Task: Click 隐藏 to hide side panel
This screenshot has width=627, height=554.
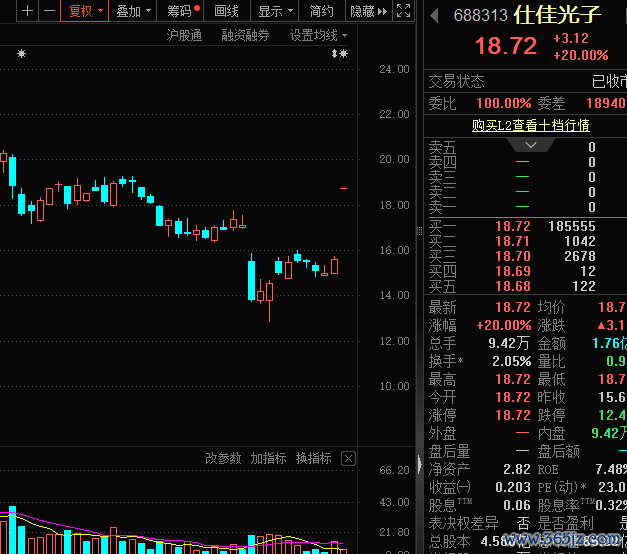Action: click(x=368, y=11)
